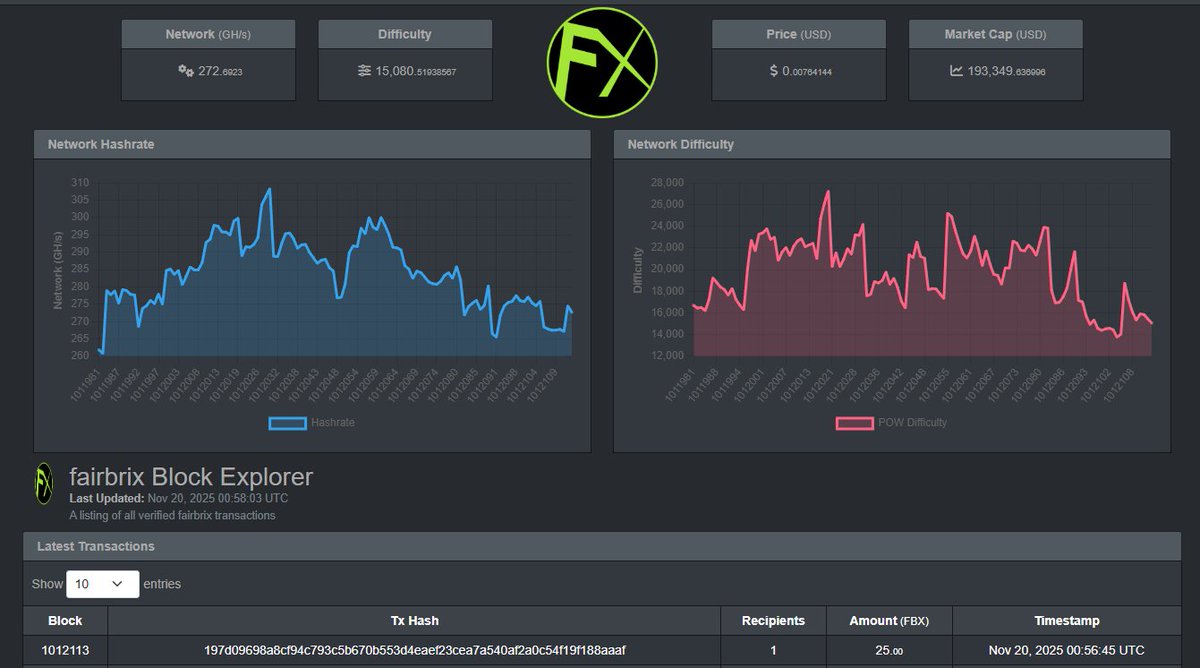1200x668 pixels.
Task: Sort by the Tx Hash column header
Action: click(x=414, y=621)
